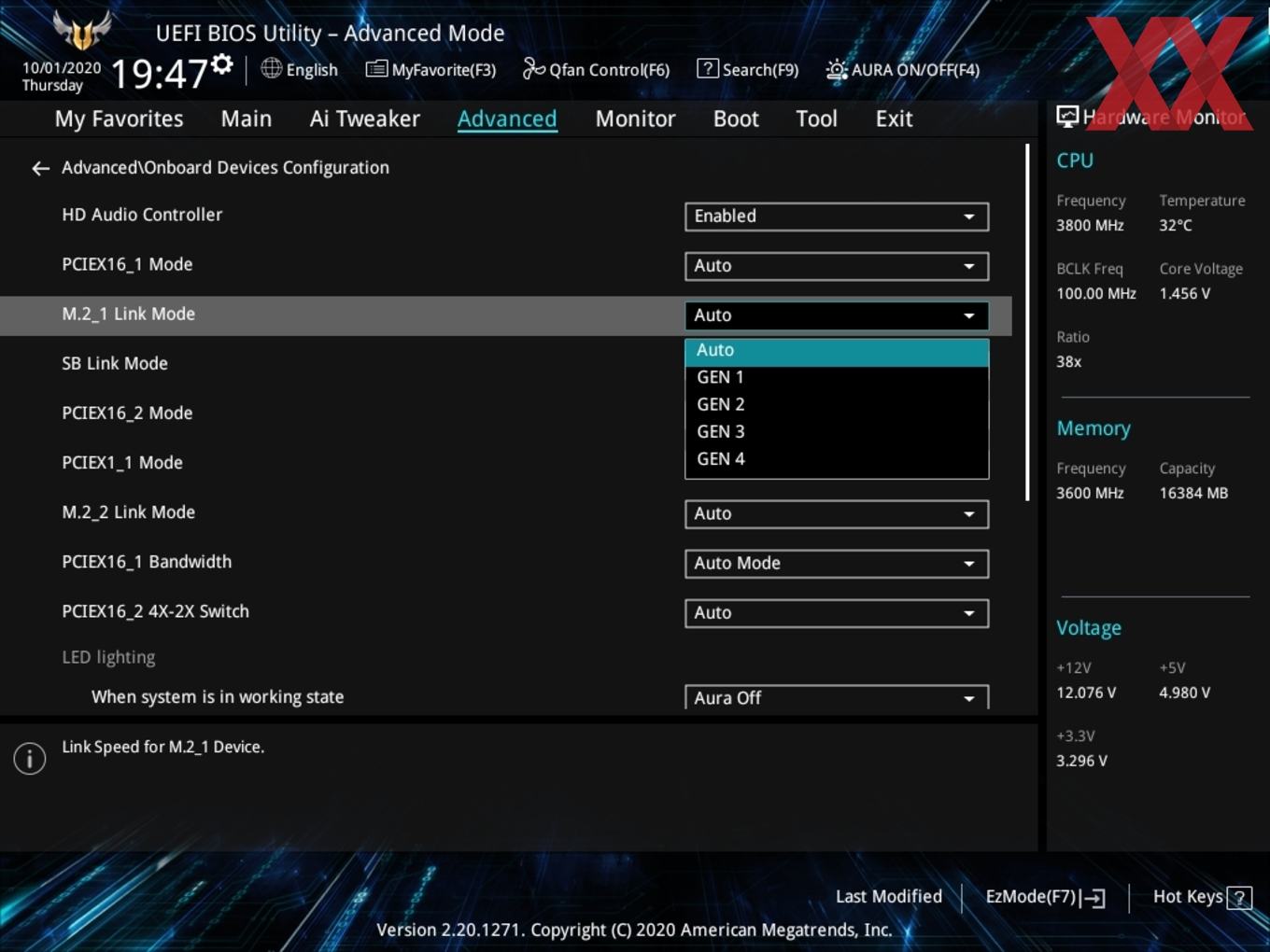Select GEN 1 option
The width and height of the screenshot is (1270, 952).
[837, 378]
